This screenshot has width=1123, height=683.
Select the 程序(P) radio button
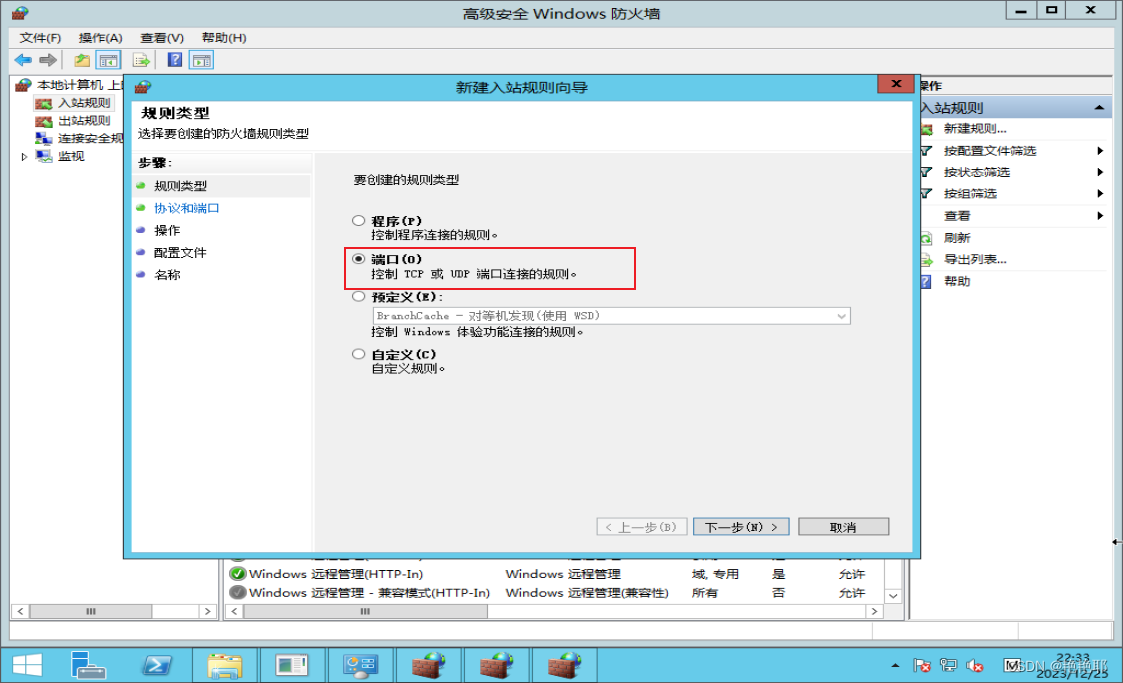point(359,221)
